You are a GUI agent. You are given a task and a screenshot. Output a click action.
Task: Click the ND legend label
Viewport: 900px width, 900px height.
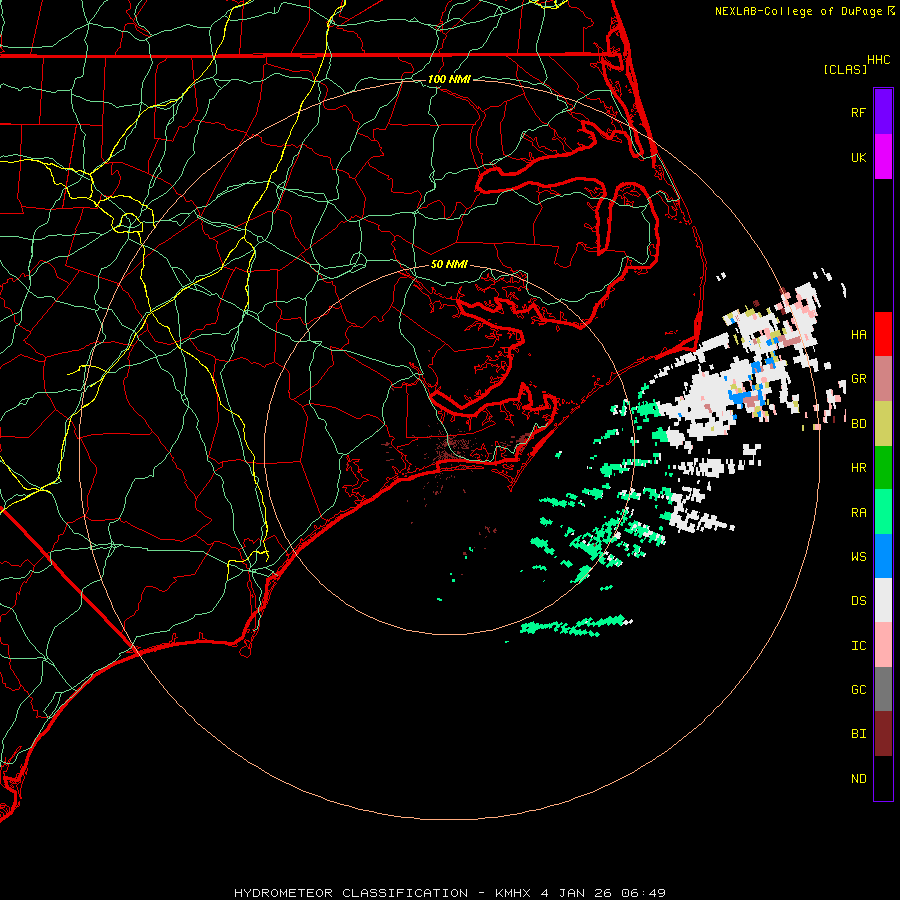pyautogui.click(x=858, y=779)
